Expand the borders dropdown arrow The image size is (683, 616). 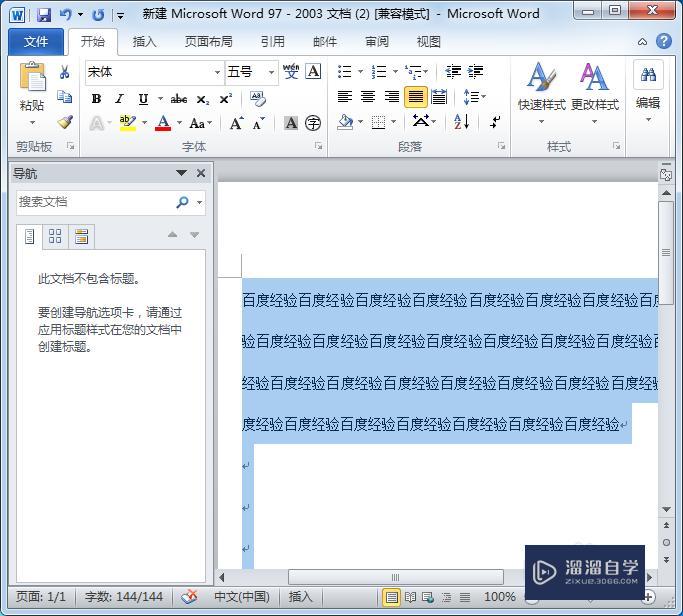(x=393, y=122)
